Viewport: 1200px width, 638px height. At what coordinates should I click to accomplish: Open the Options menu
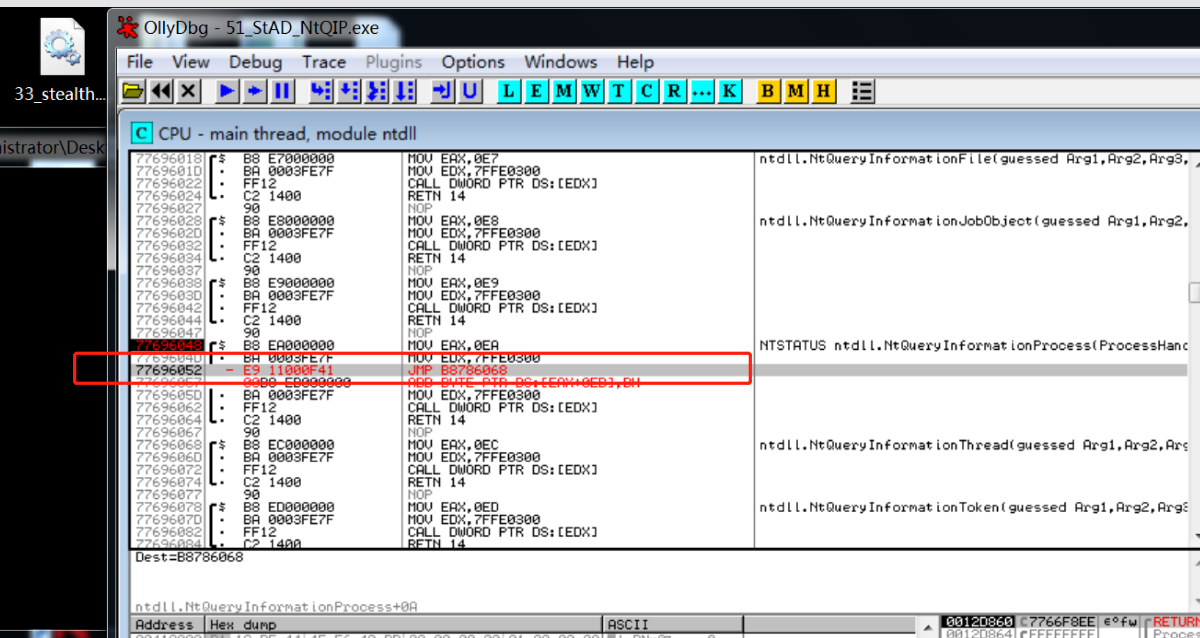(473, 62)
